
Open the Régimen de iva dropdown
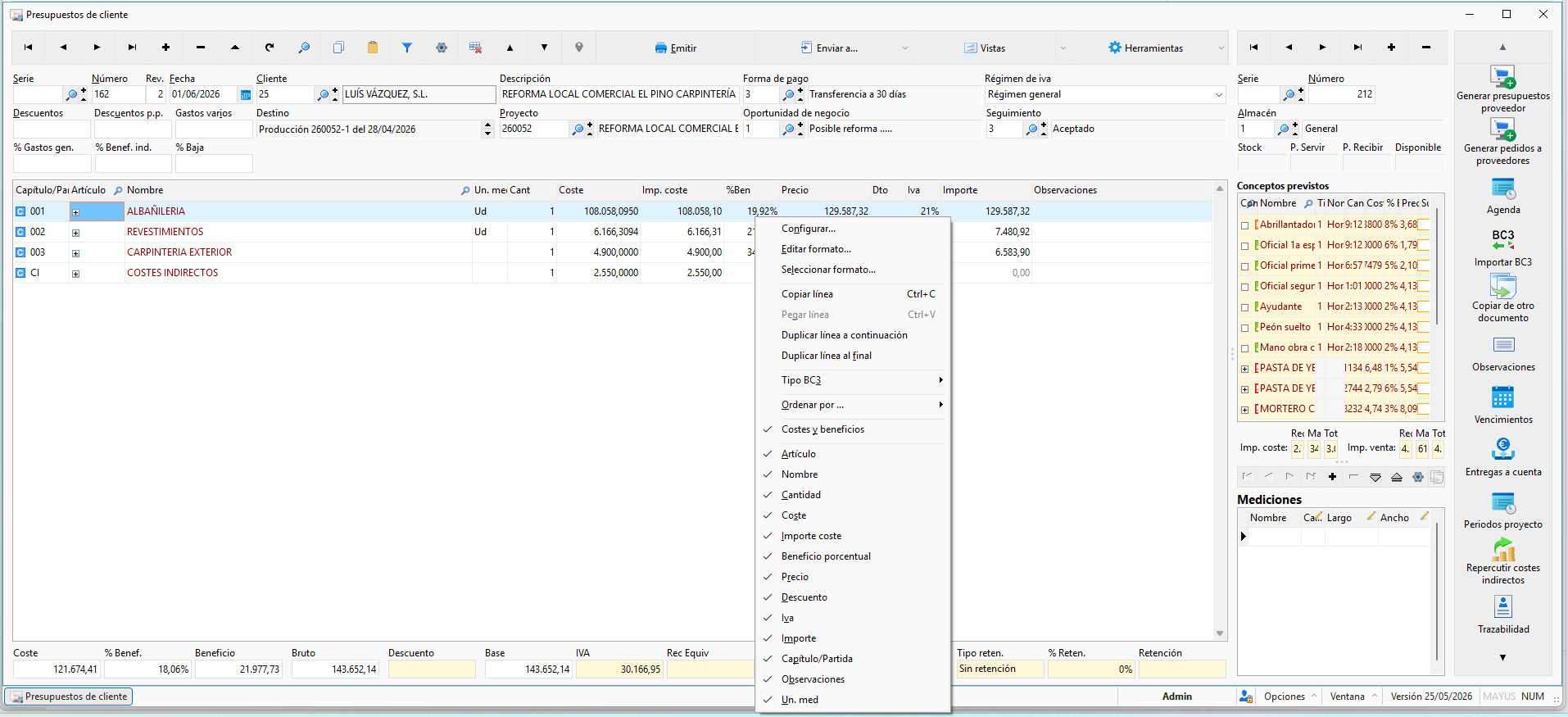1219,95
